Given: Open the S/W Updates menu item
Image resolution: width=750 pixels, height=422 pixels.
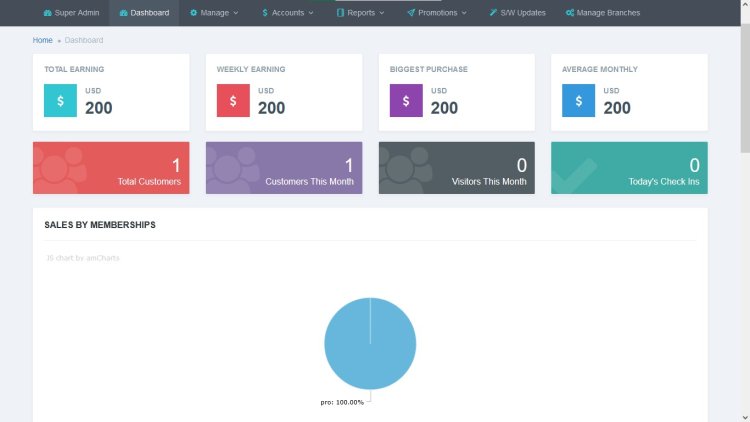Looking at the screenshot, I should 518,13.
